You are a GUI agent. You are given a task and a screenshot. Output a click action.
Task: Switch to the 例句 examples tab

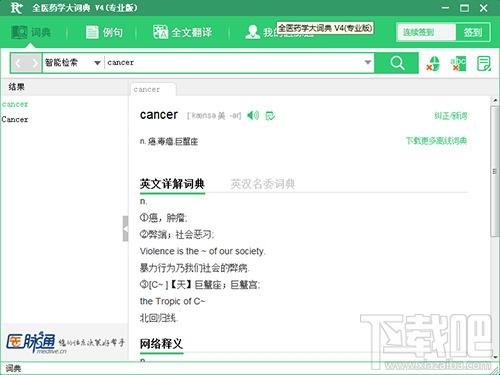coord(104,32)
